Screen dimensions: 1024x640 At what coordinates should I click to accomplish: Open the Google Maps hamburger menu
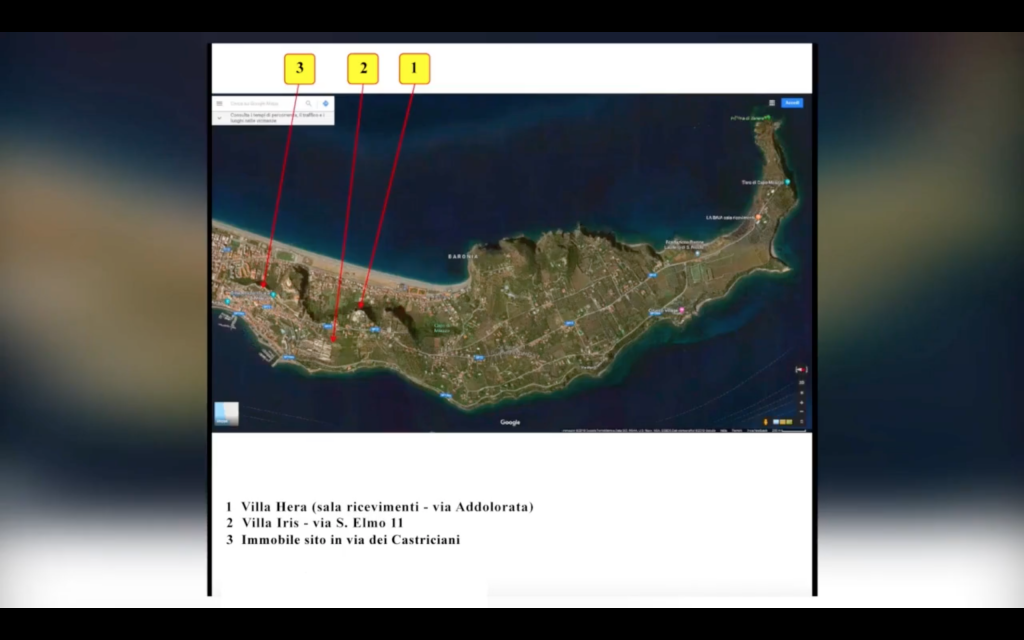coord(220,103)
